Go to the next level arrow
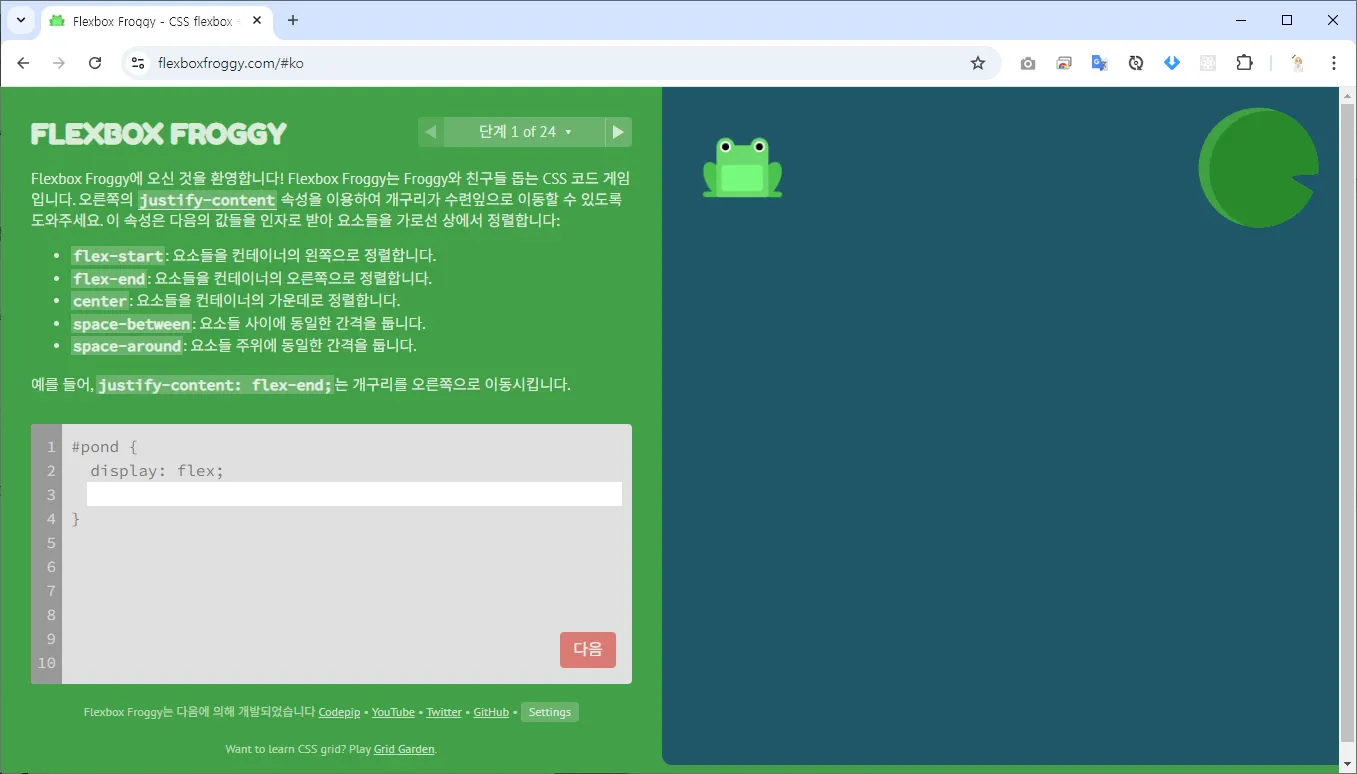 (618, 132)
